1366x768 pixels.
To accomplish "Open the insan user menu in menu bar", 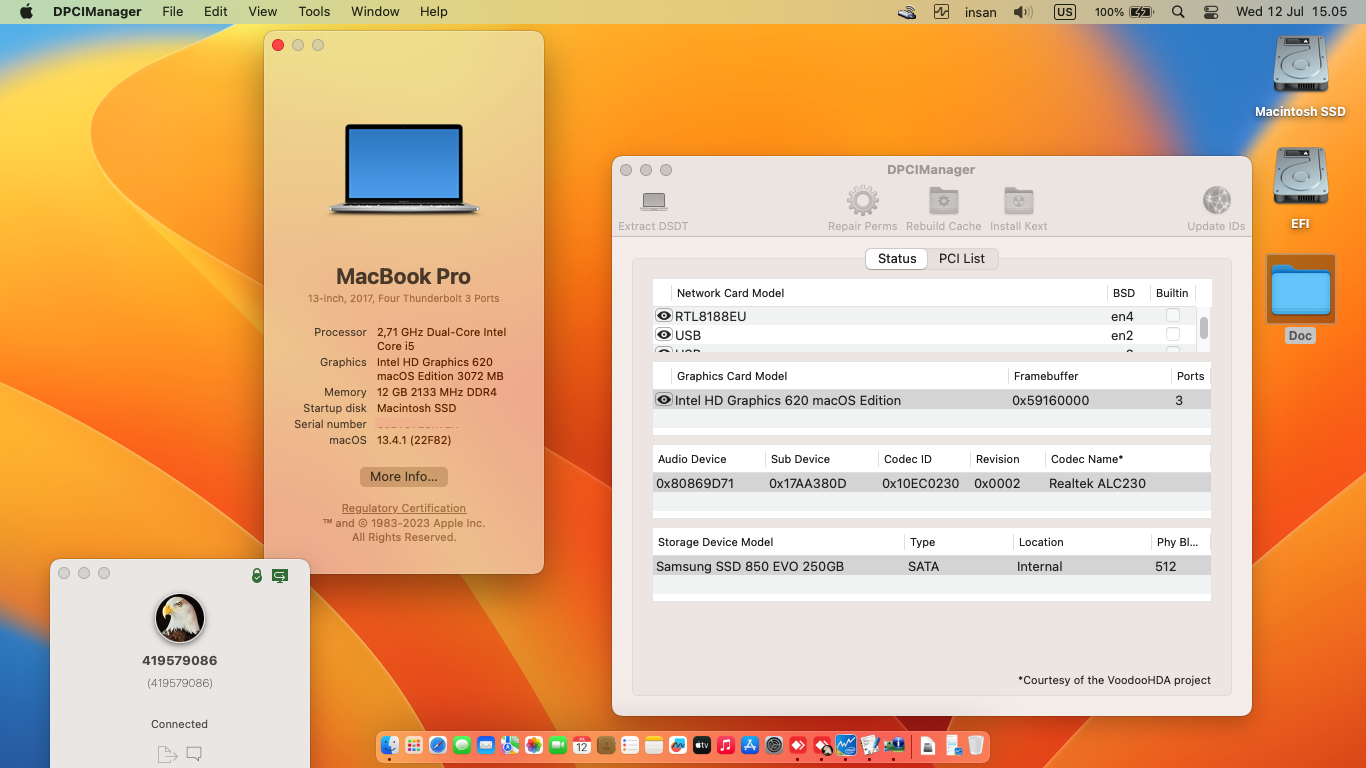I will click(981, 12).
